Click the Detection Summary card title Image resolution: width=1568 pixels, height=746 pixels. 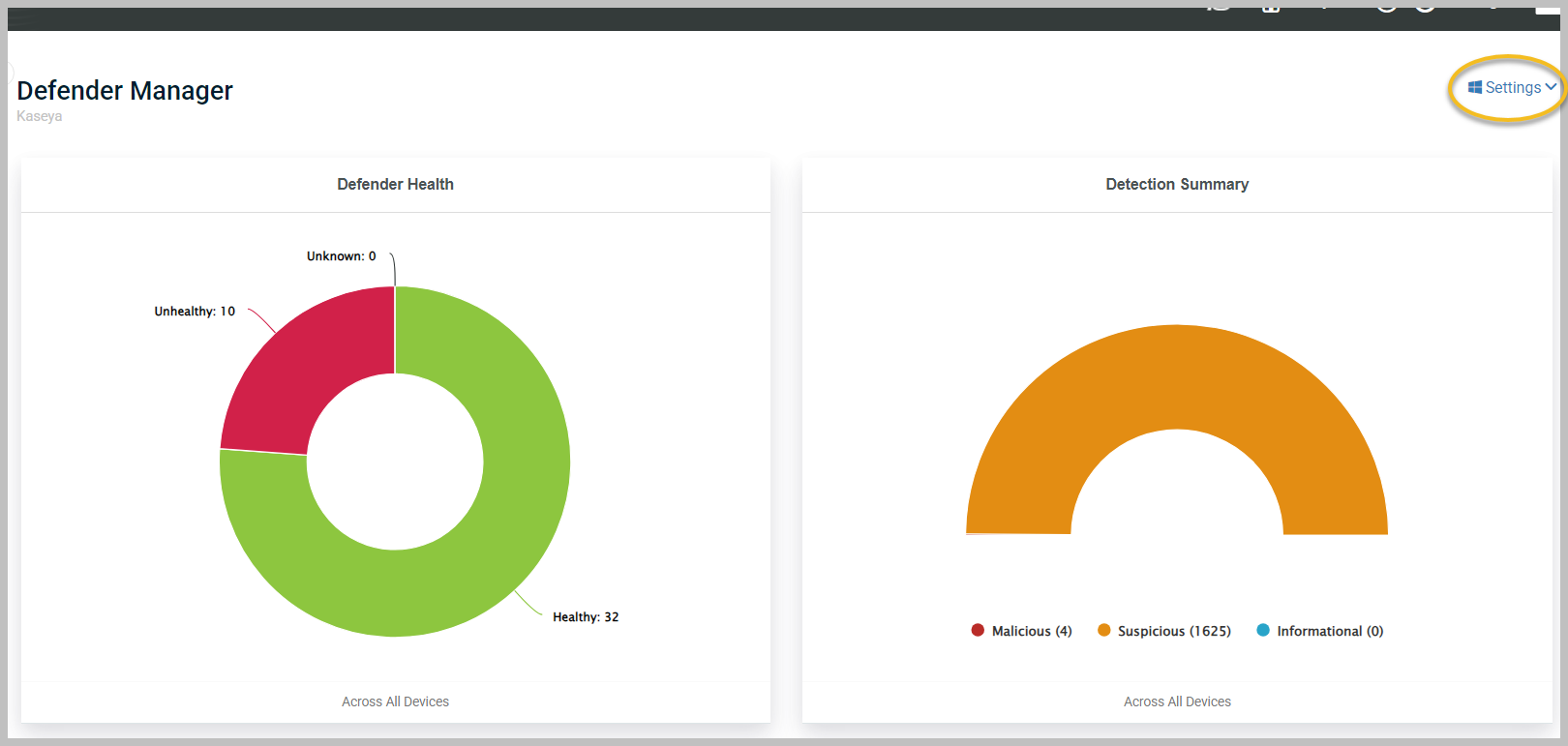click(x=1177, y=184)
